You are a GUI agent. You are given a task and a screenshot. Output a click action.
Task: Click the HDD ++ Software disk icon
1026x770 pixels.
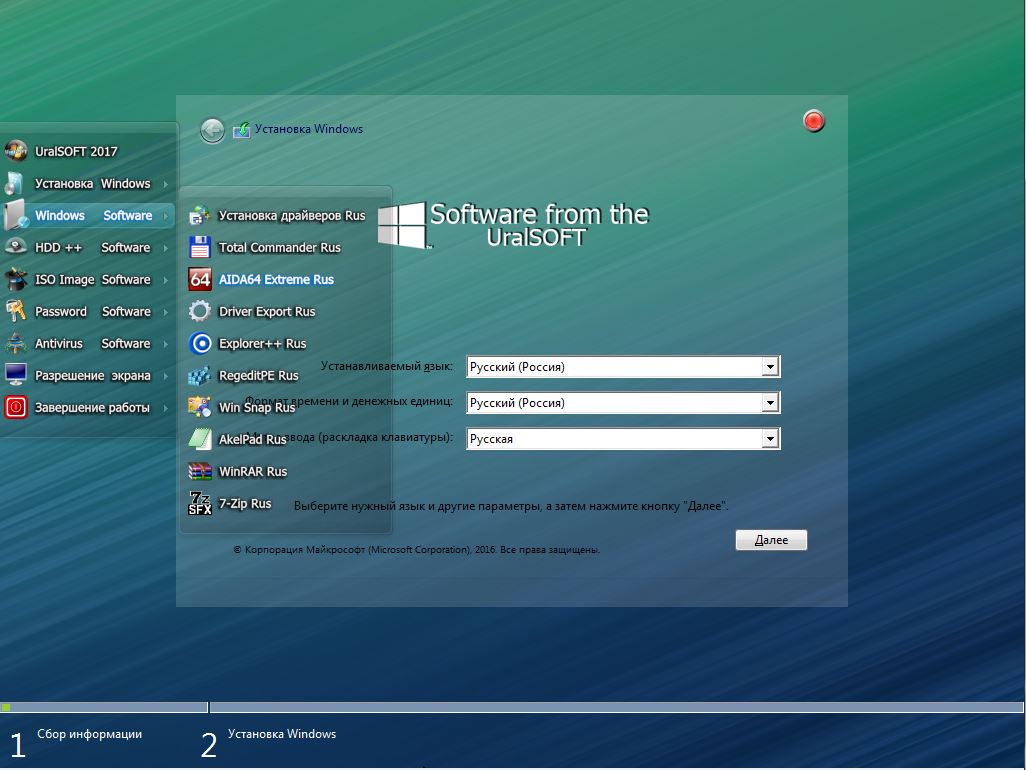pyautogui.click(x=16, y=247)
